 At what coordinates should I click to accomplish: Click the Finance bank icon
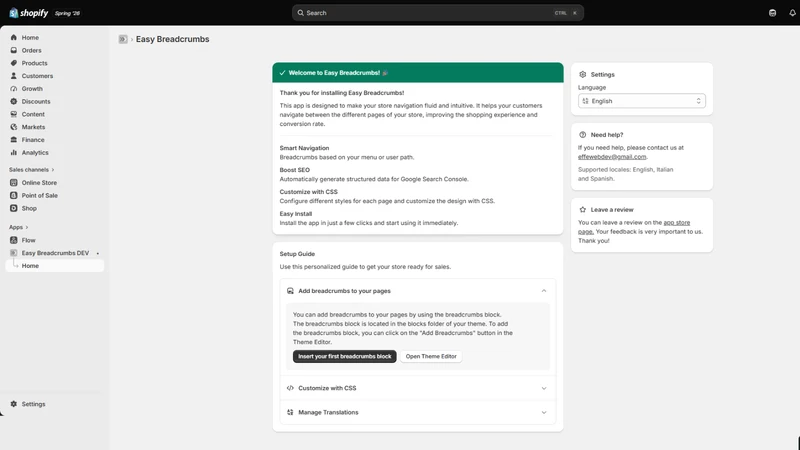point(14,139)
